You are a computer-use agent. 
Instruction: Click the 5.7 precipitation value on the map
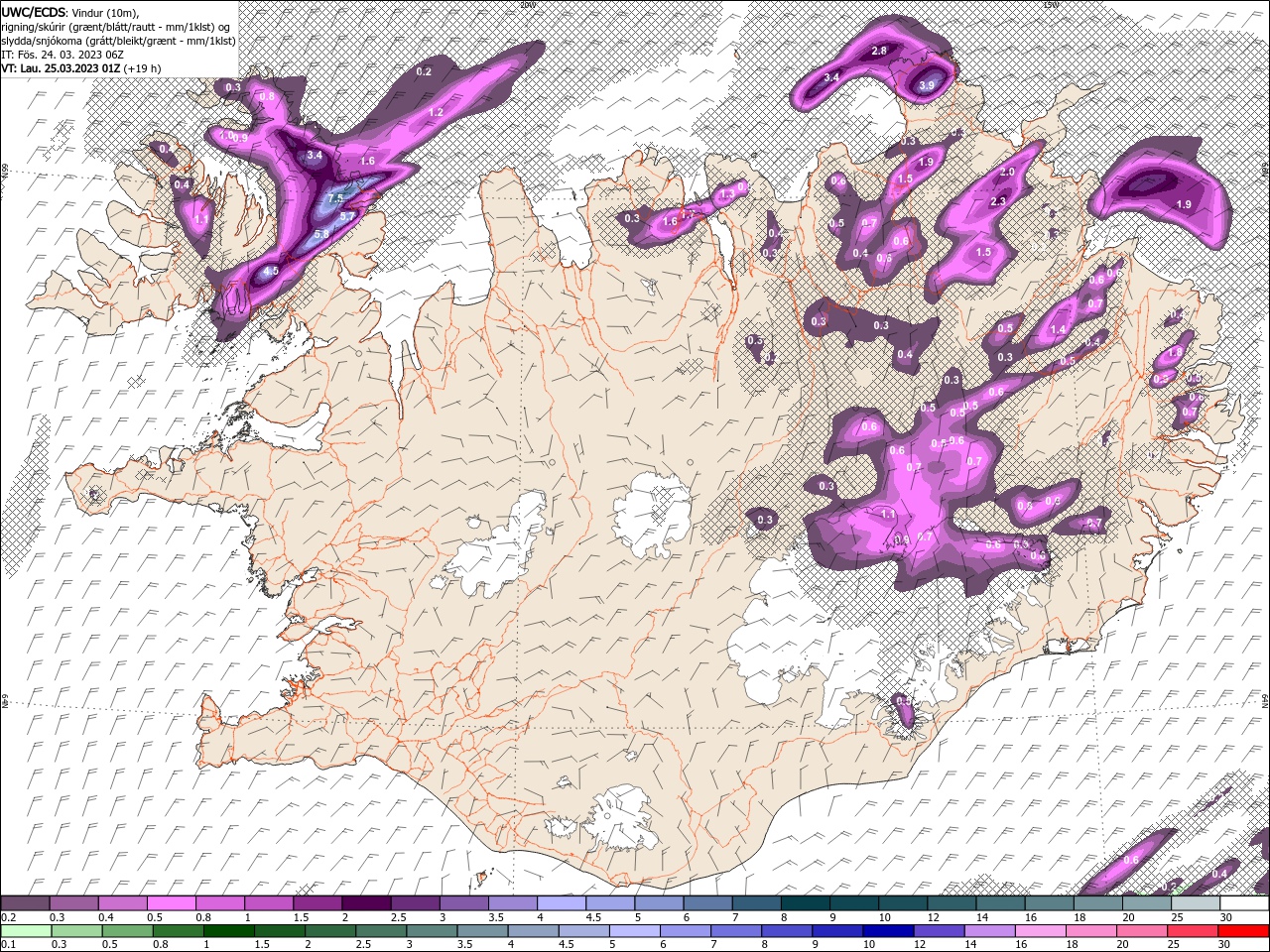[347, 215]
